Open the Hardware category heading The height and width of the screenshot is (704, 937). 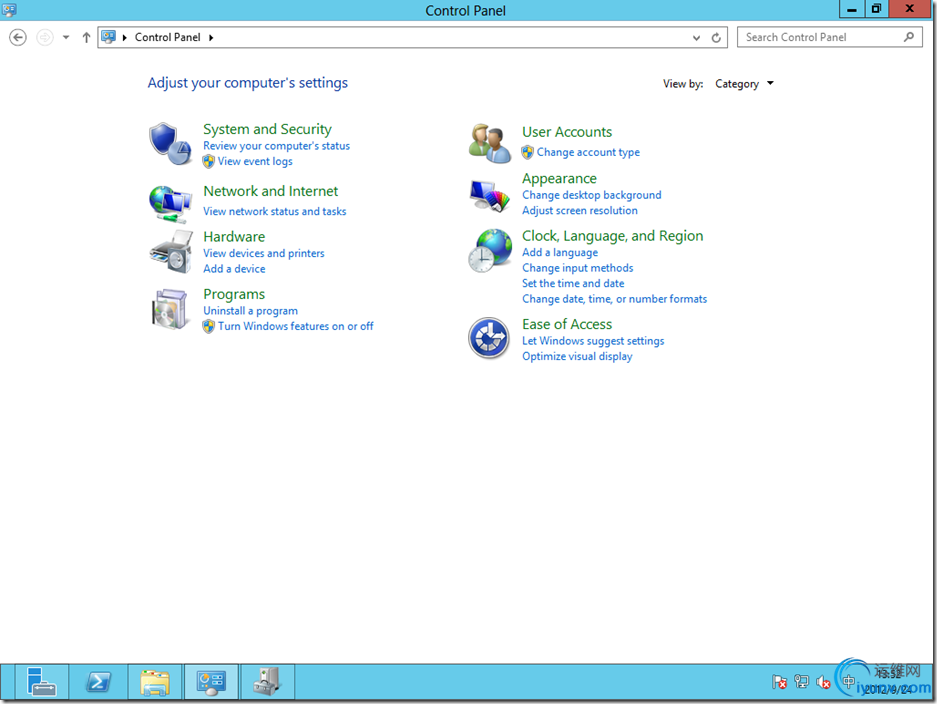[x=234, y=237]
